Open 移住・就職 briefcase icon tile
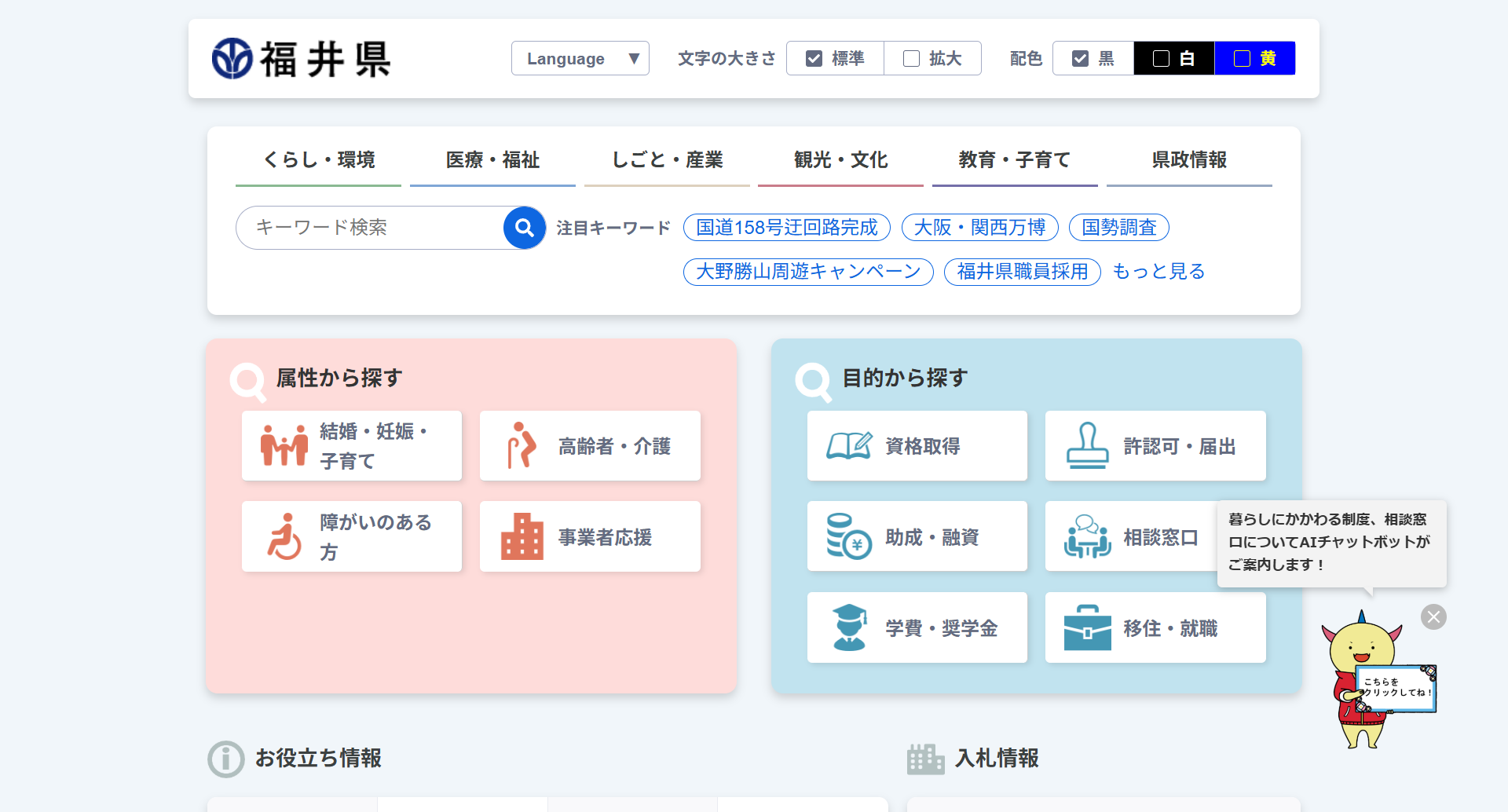 tap(1155, 628)
